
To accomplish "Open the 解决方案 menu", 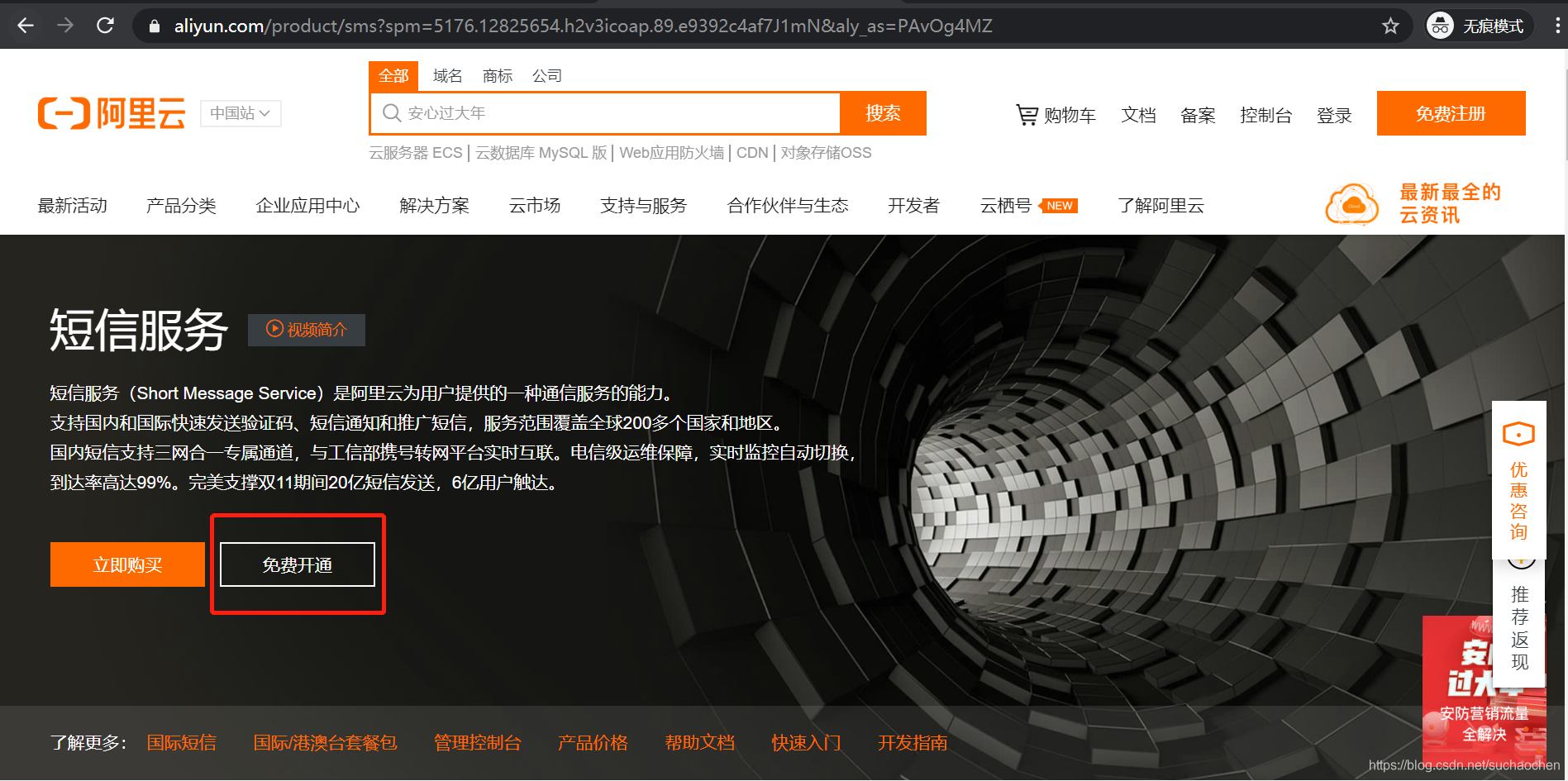I will tap(434, 206).
